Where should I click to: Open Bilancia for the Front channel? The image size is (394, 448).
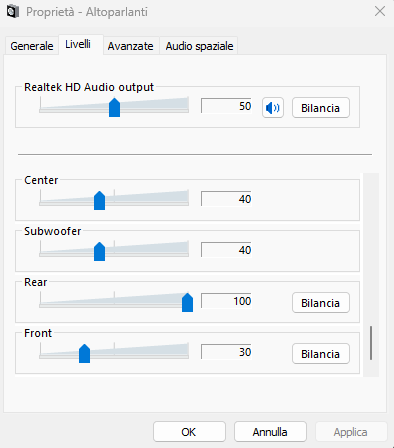tap(321, 354)
